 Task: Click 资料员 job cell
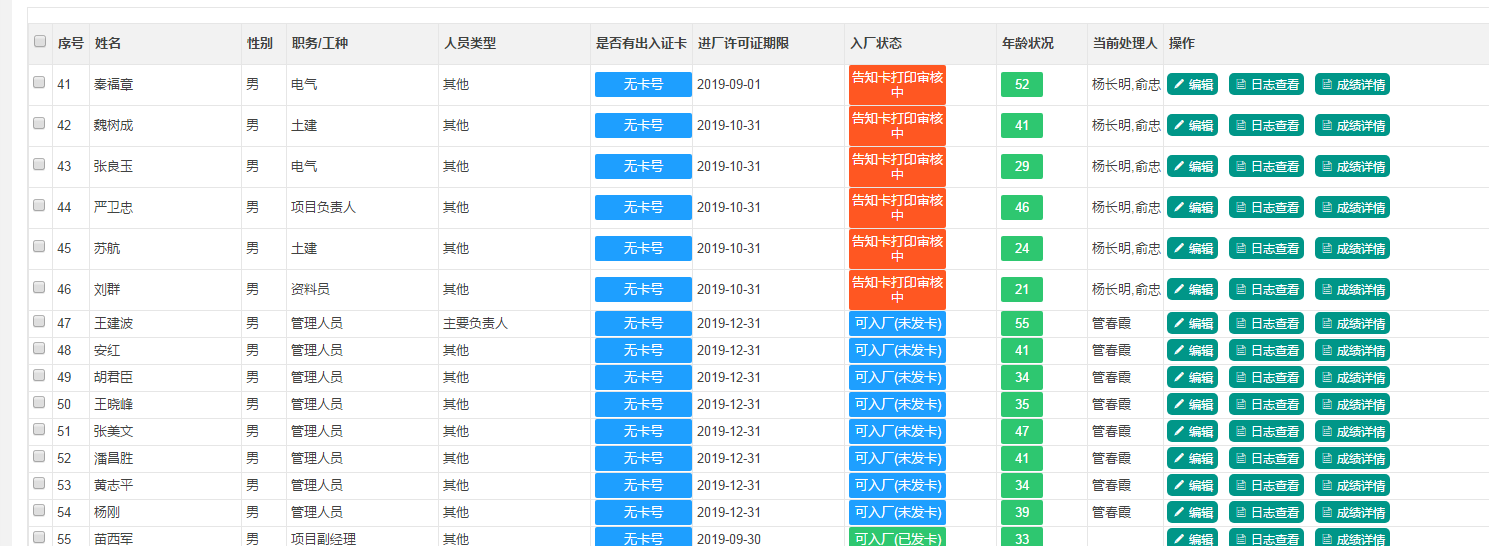[x=310, y=289]
